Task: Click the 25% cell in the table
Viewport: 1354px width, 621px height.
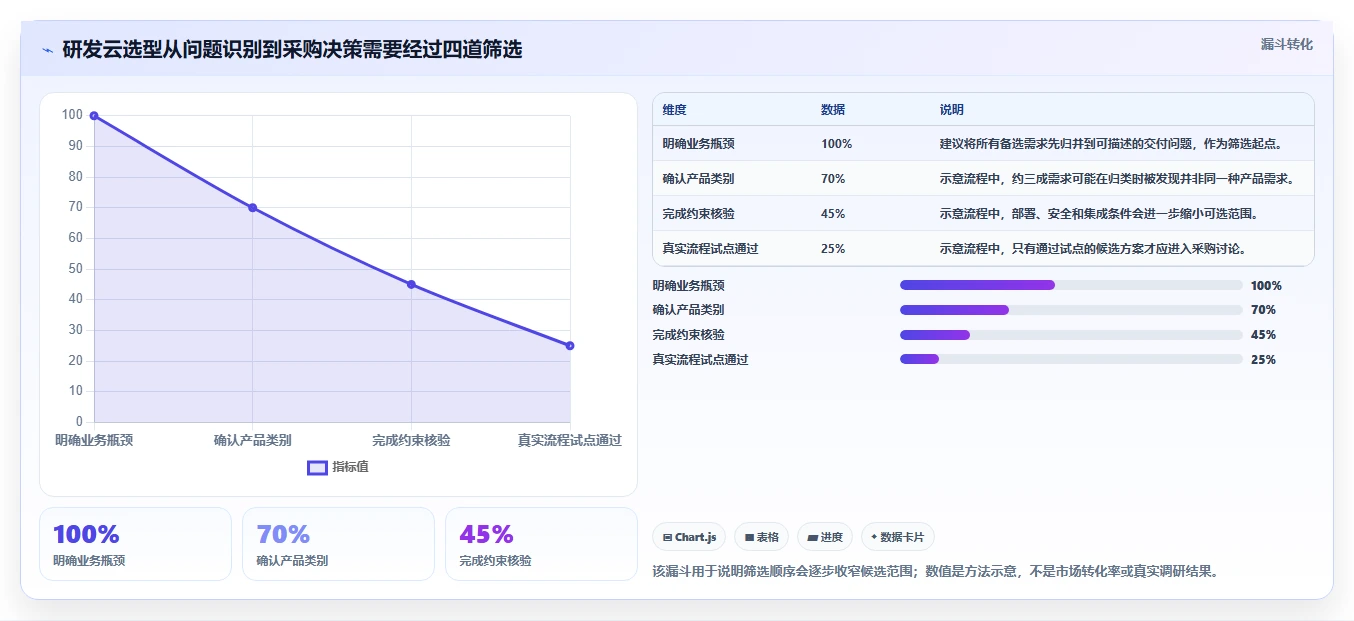Action: click(x=833, y=249)
